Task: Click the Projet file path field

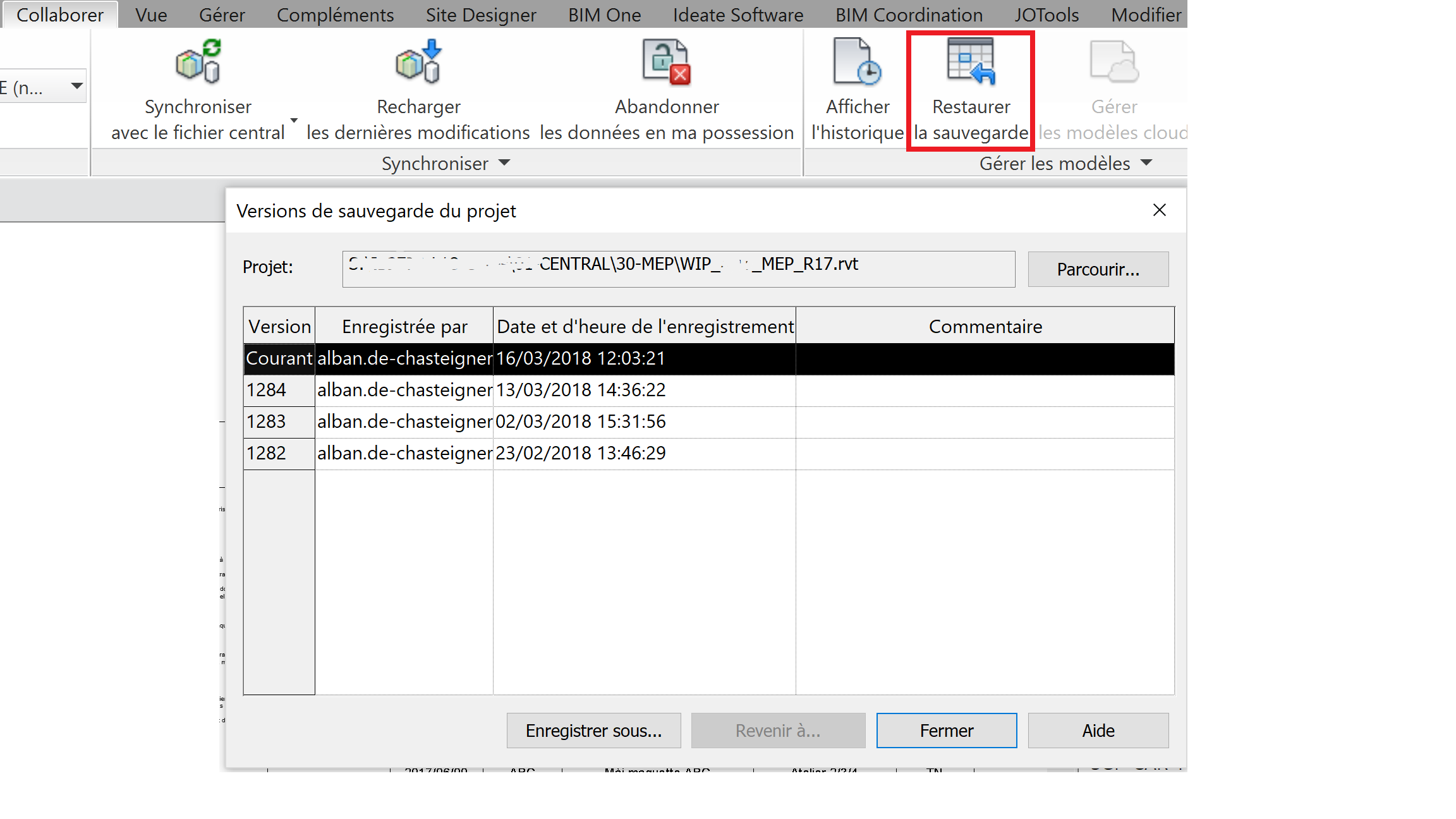Action: [678, 269]
